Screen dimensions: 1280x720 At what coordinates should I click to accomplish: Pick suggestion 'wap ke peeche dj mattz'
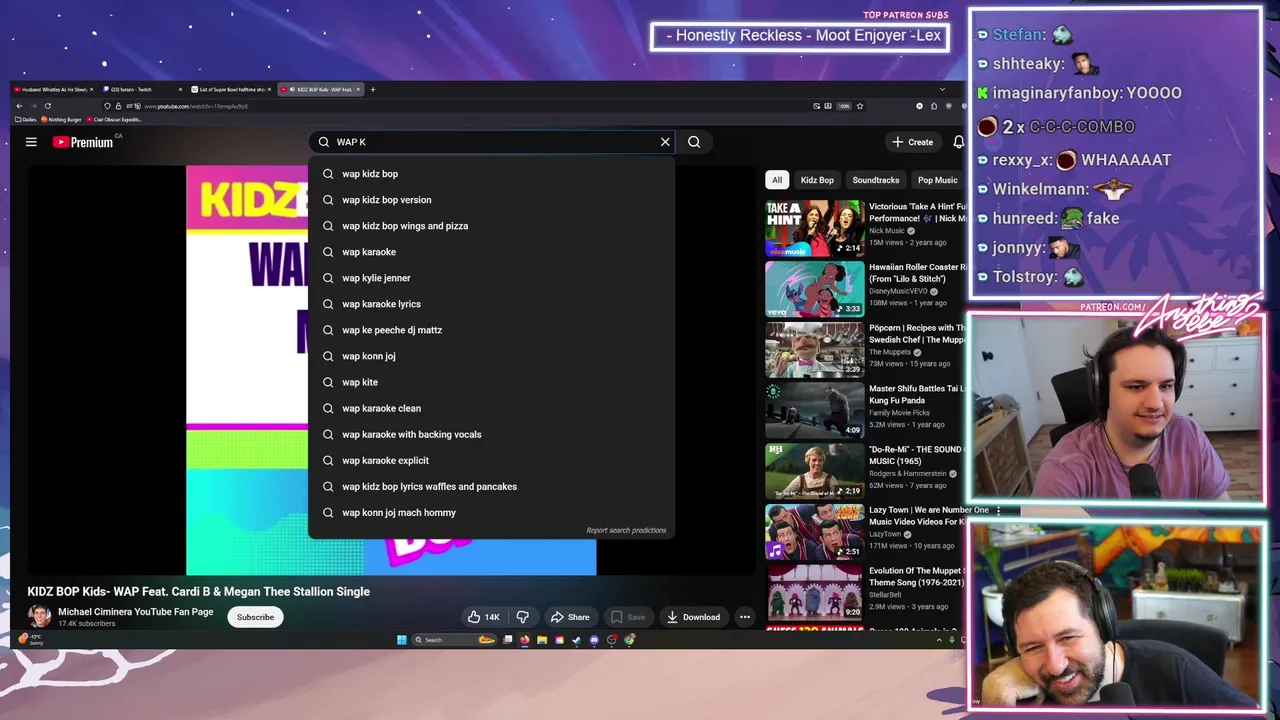(491, 330)
